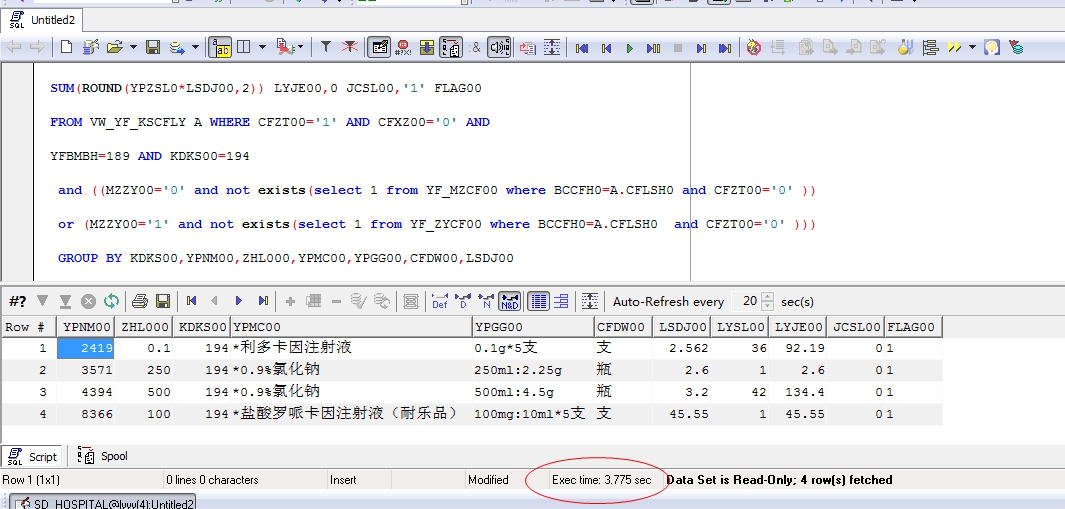Click the LSDJ00 column header
The width and height of the screenshot is (1065, 509).
point(681,327)
